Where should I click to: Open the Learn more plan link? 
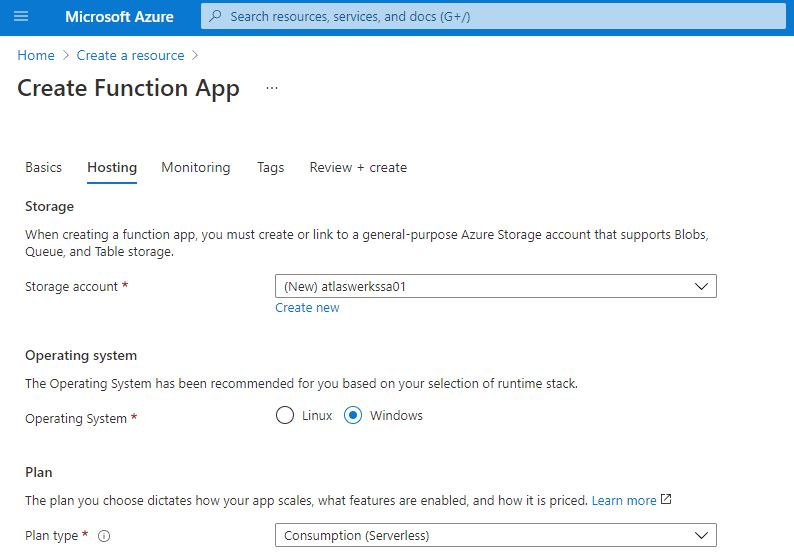click(x=624, y=500)
